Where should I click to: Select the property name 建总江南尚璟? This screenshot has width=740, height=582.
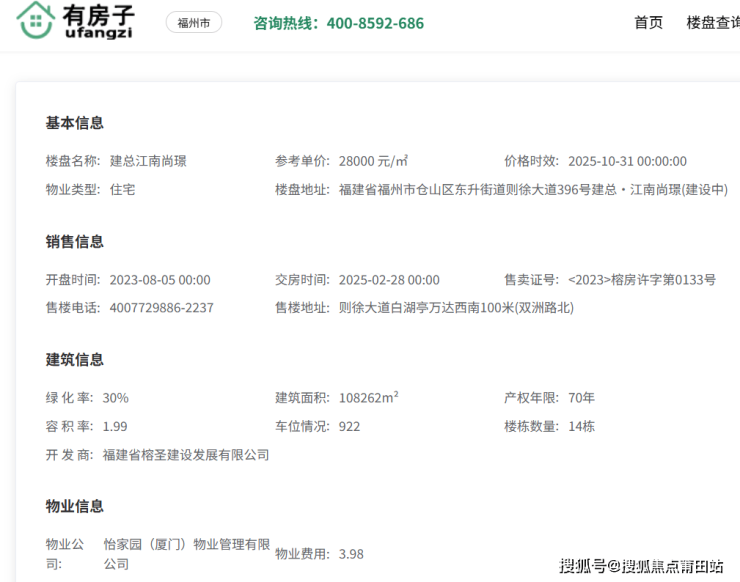click(148, 161)
